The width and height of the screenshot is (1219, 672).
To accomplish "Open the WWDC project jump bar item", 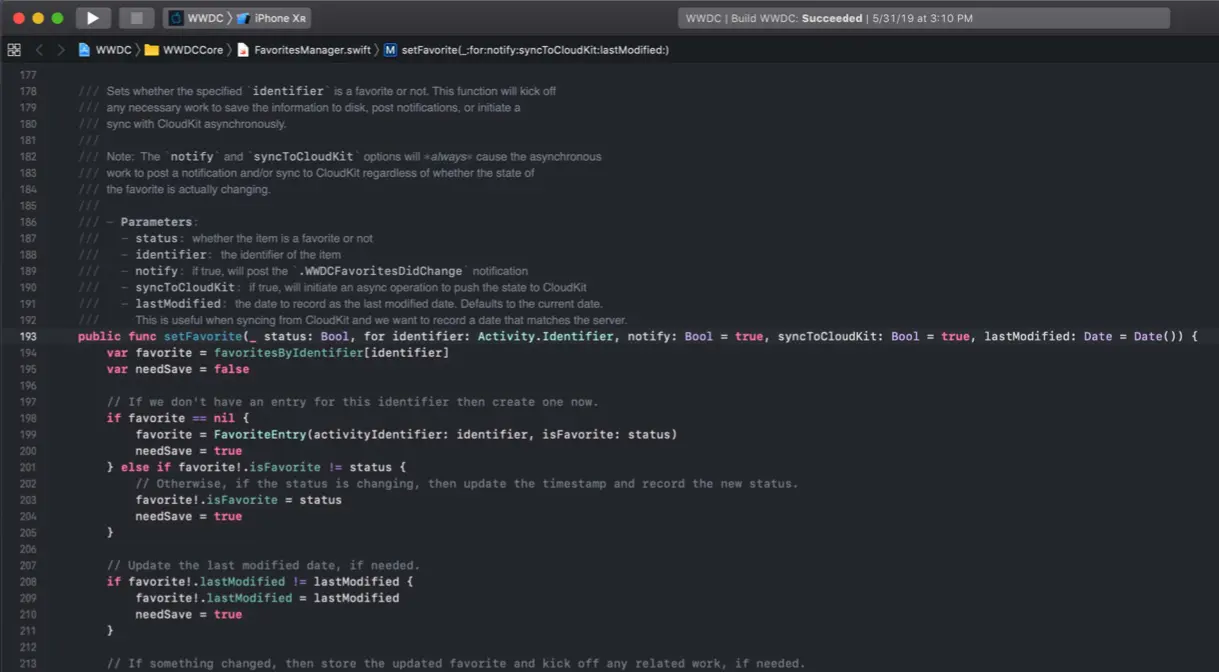I will [x=105, y=49].
